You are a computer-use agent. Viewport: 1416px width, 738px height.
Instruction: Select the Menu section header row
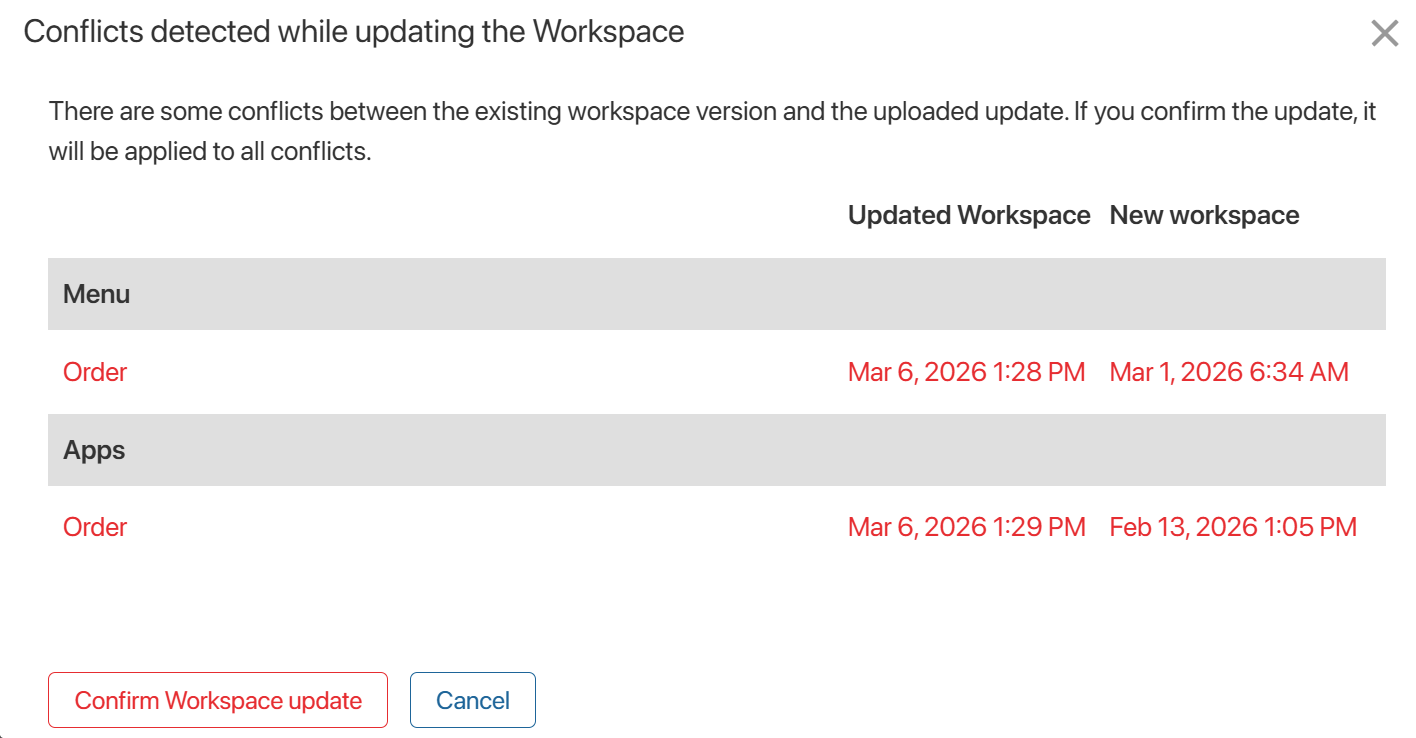(x=716, y=294)
